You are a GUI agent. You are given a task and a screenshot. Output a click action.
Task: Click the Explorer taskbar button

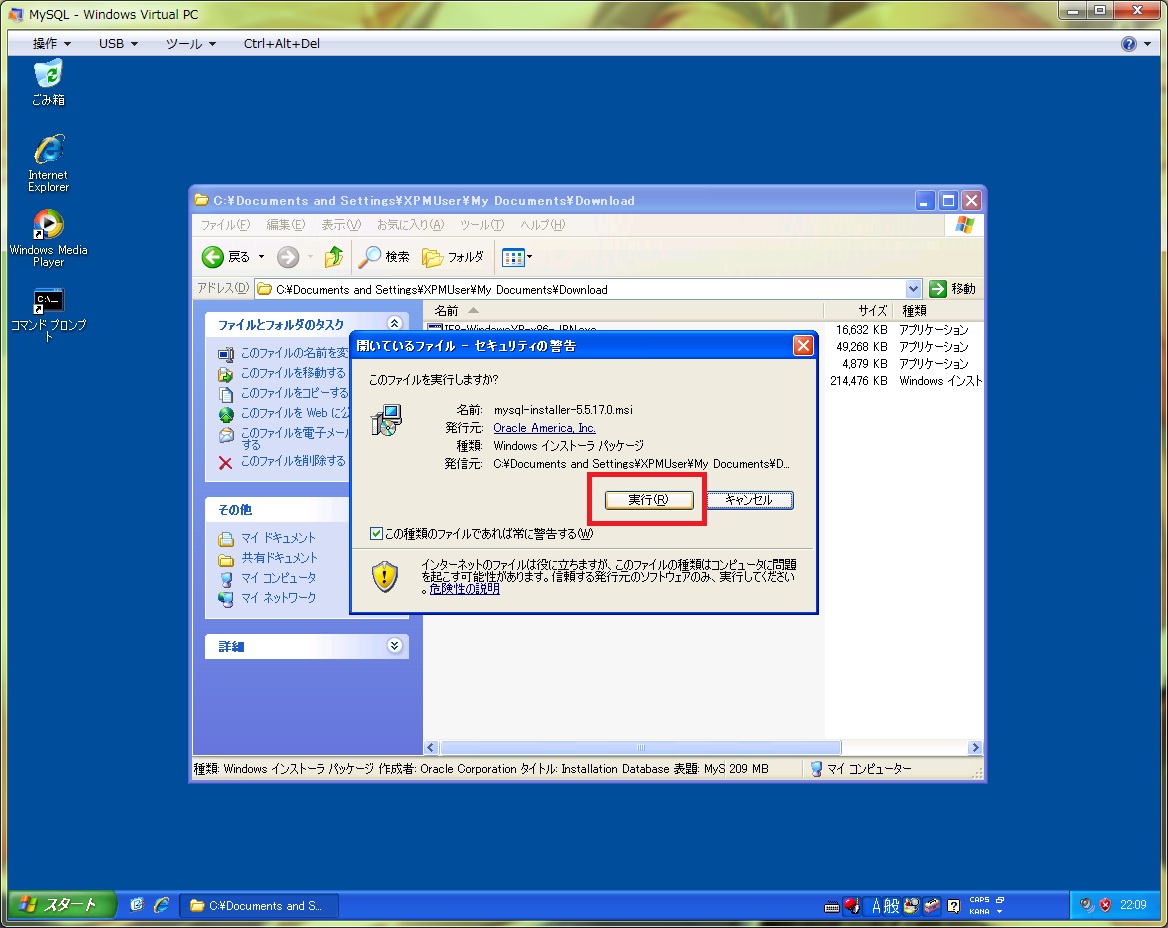[259, 906]
